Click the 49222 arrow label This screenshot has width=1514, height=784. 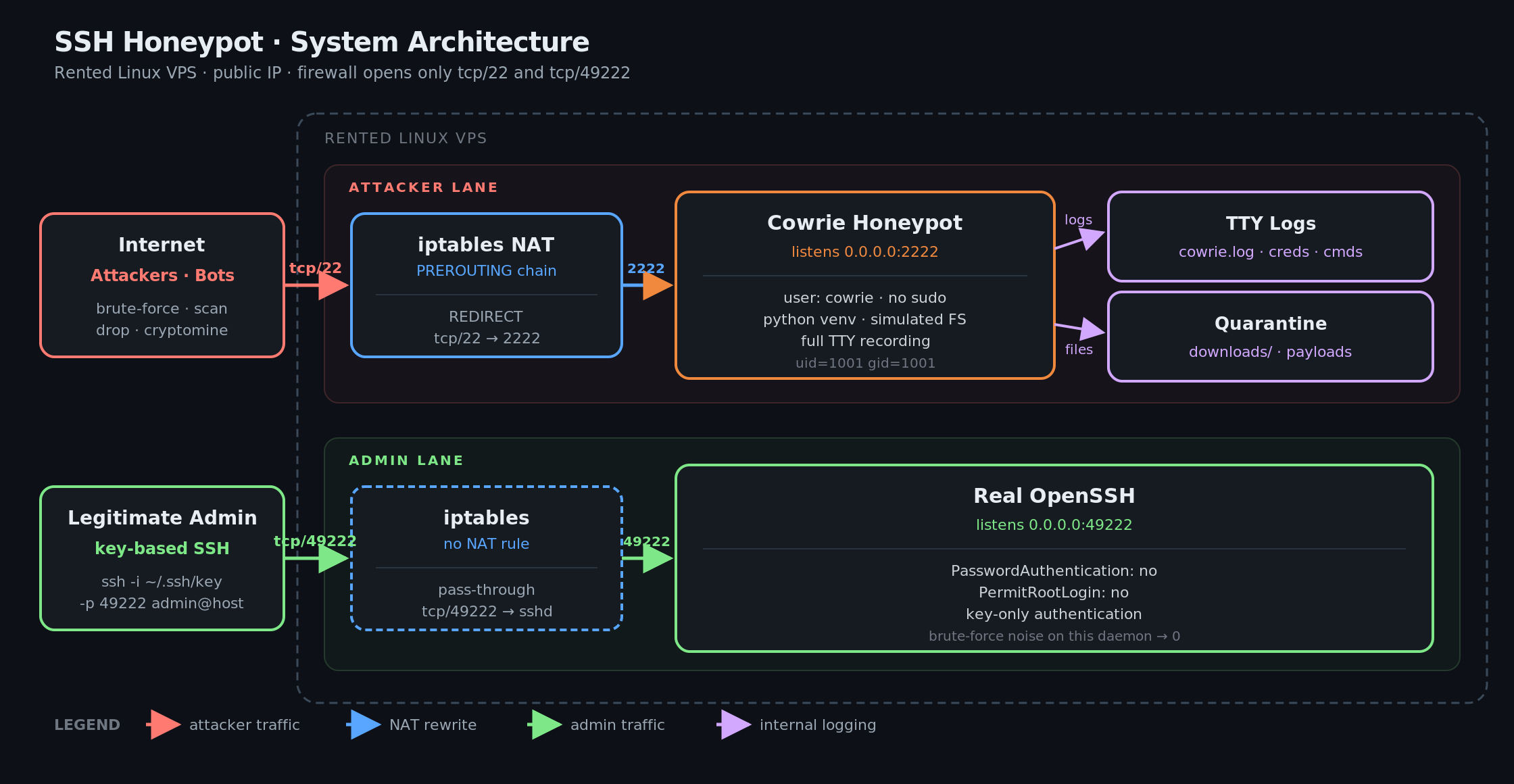[646, 541]
